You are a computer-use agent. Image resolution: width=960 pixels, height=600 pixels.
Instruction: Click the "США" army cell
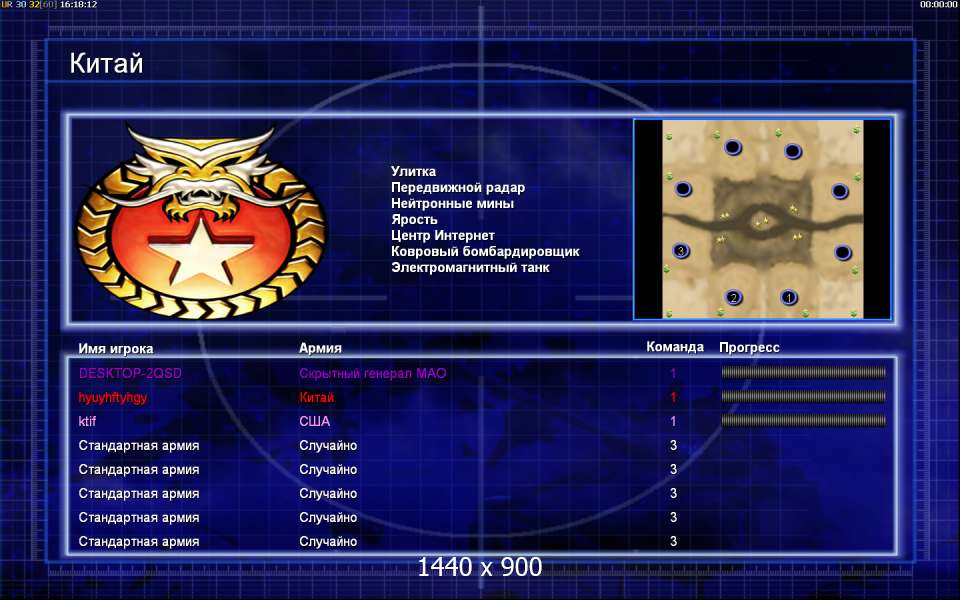[x=315, y=421]
